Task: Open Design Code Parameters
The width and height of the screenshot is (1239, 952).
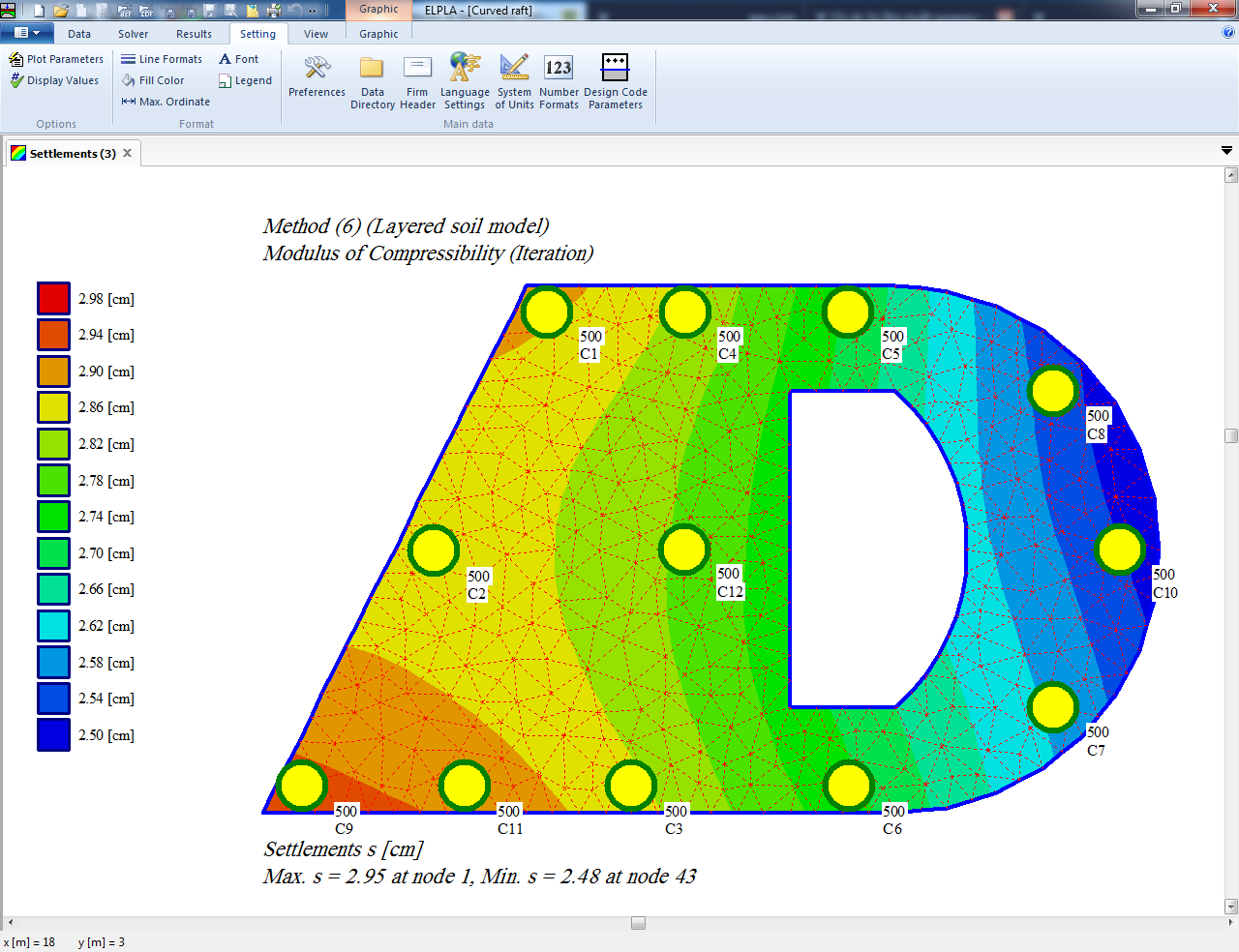Action: (616, 82)
